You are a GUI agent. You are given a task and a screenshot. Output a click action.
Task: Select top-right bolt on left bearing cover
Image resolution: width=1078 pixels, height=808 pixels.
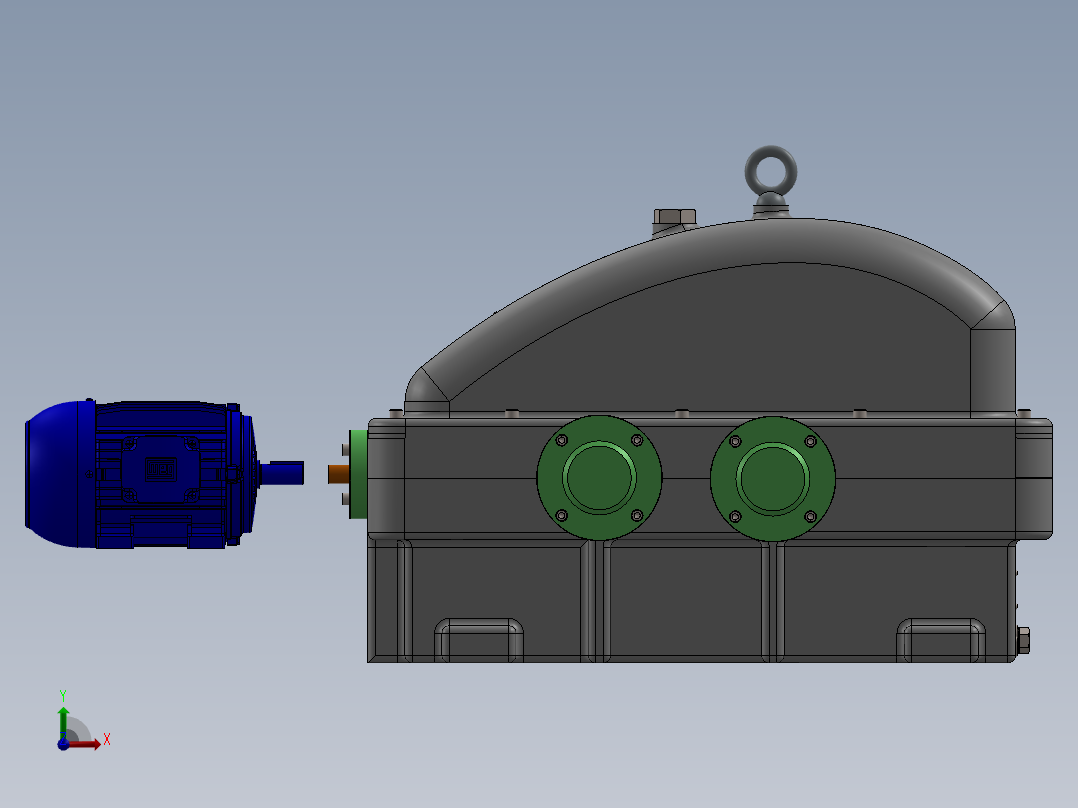click(x=637, y=440)
